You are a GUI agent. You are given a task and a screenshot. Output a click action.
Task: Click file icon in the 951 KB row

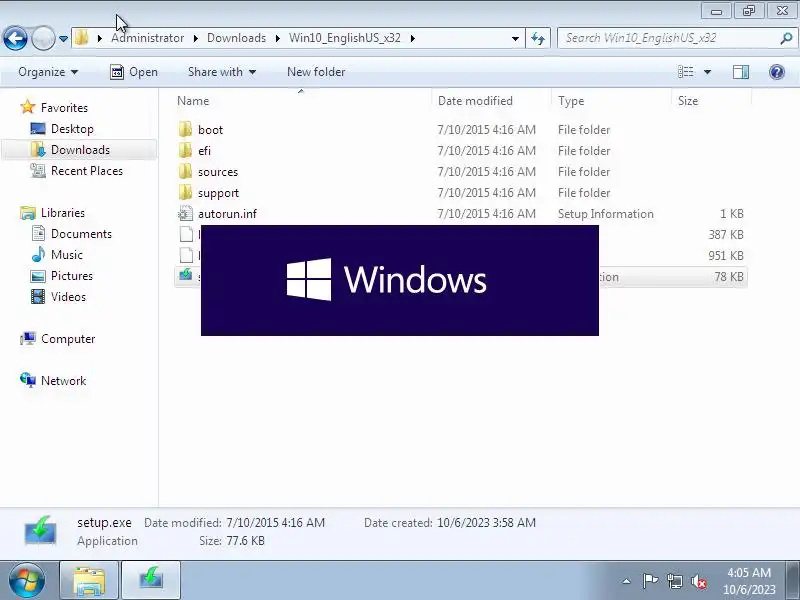pos(186,255)
